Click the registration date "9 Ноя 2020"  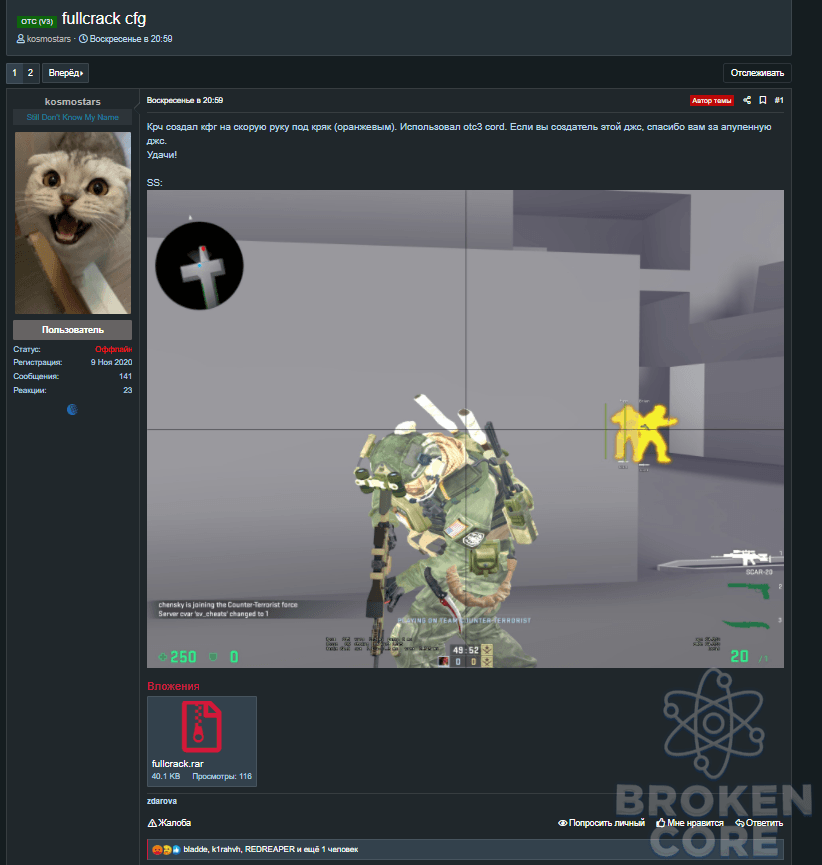pyautogui.click(x=111, y=362)
